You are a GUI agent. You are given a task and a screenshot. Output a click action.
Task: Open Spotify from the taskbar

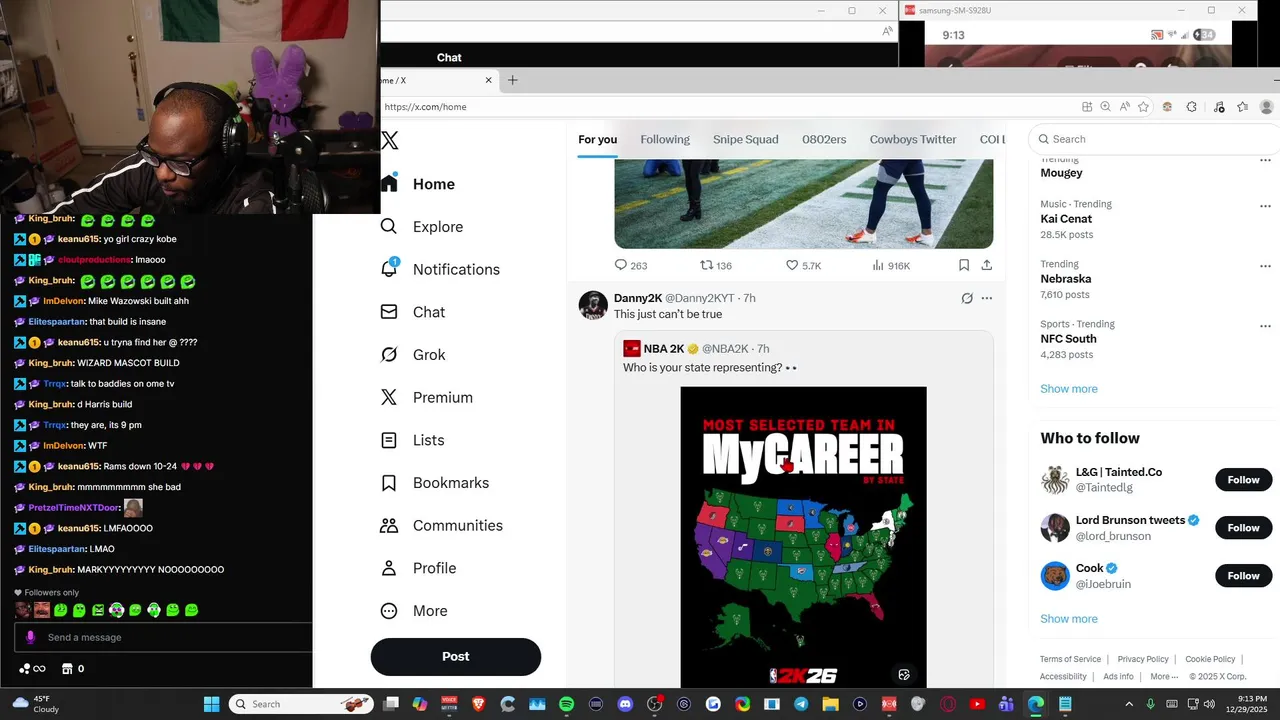click(567, 704)
